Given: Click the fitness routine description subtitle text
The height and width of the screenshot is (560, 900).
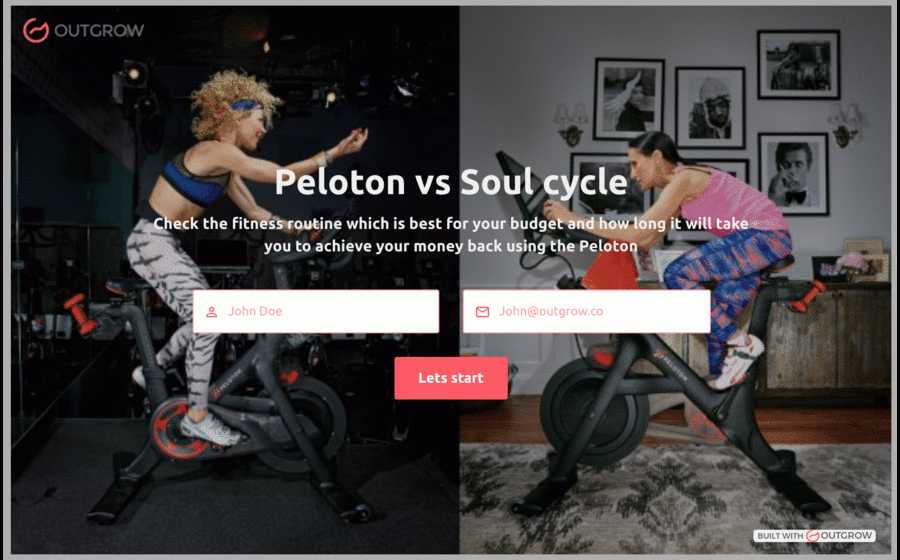Looking at the screenshot, I should pyautogui.click(x=451, y=235).
